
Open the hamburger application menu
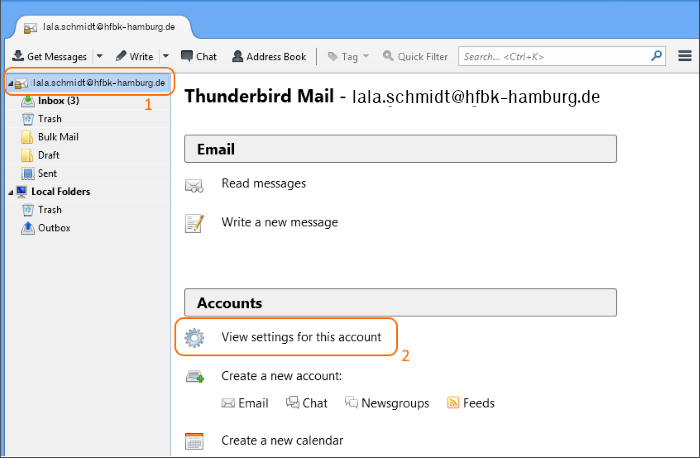coord(685,57)
